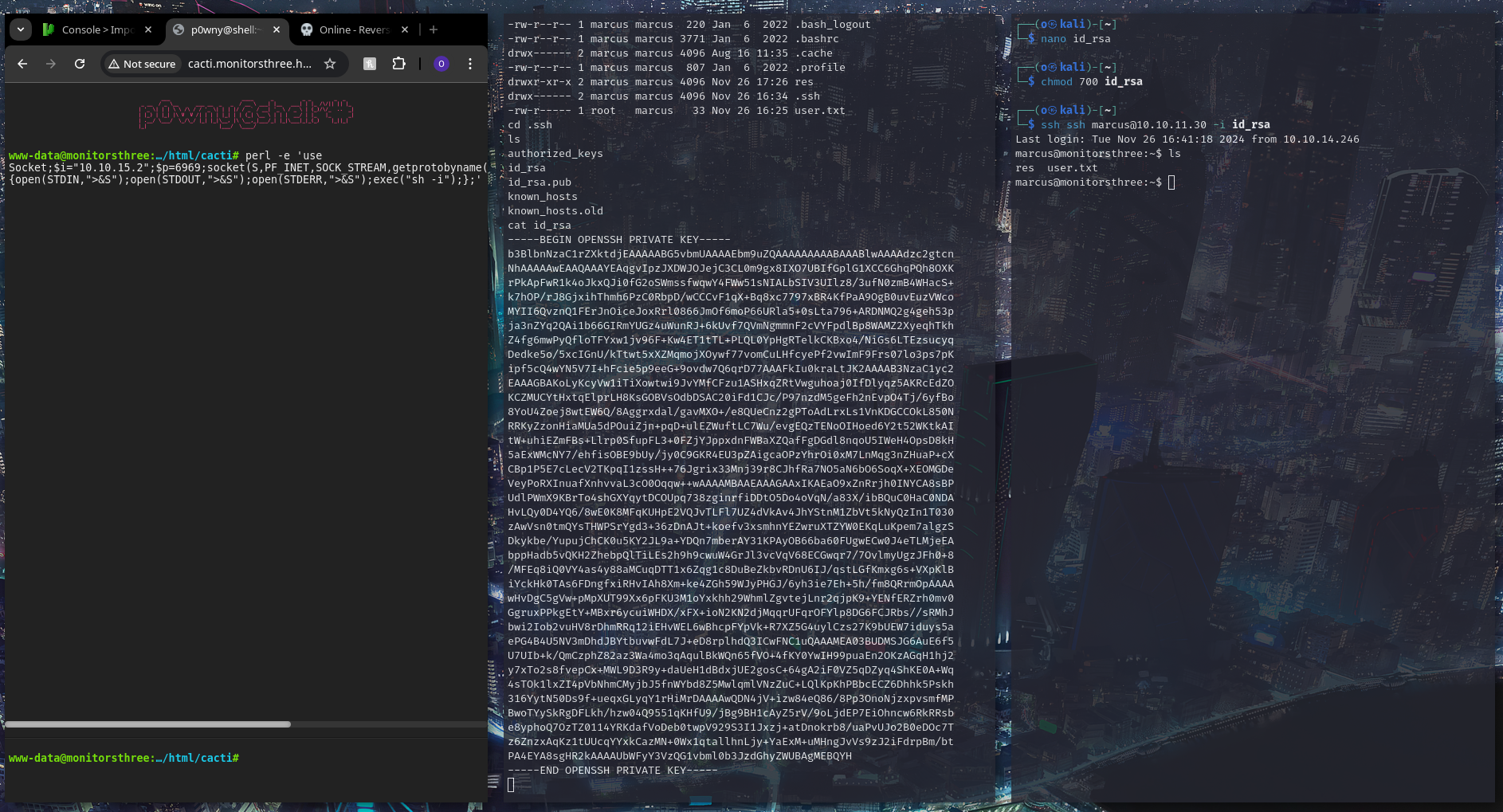This screenshot has width=1503, height=812.
Task: Click the Not secure site info chip
Action: point(142,64)
